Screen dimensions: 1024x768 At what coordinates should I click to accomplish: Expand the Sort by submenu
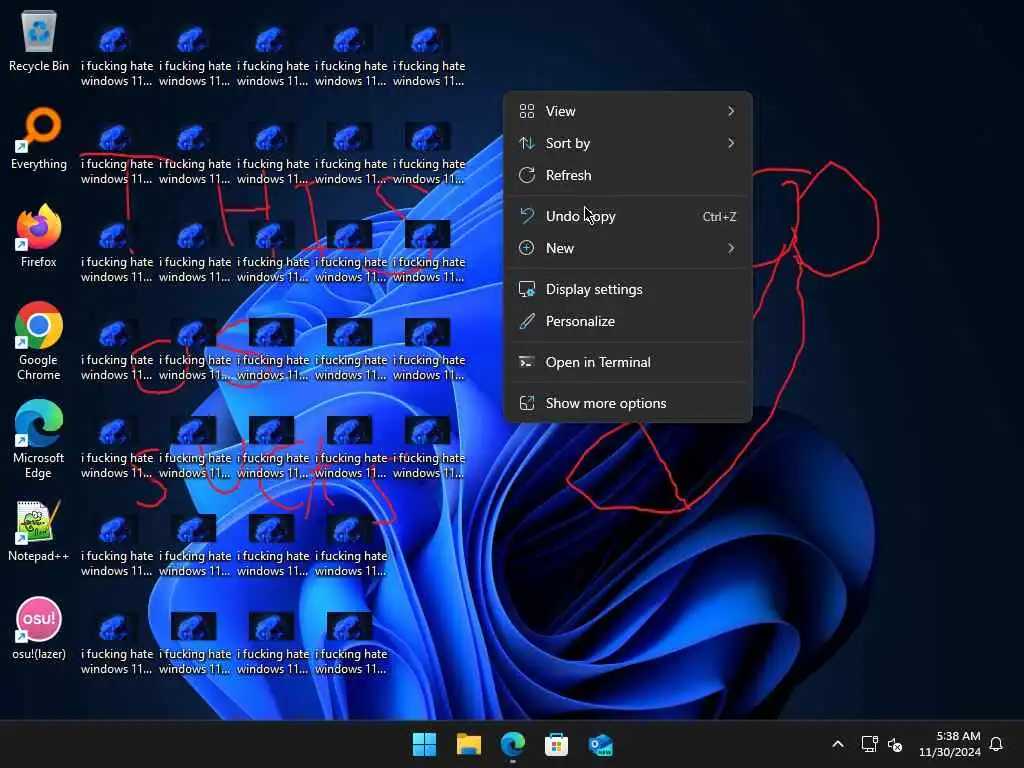click(x=628, y=144)
